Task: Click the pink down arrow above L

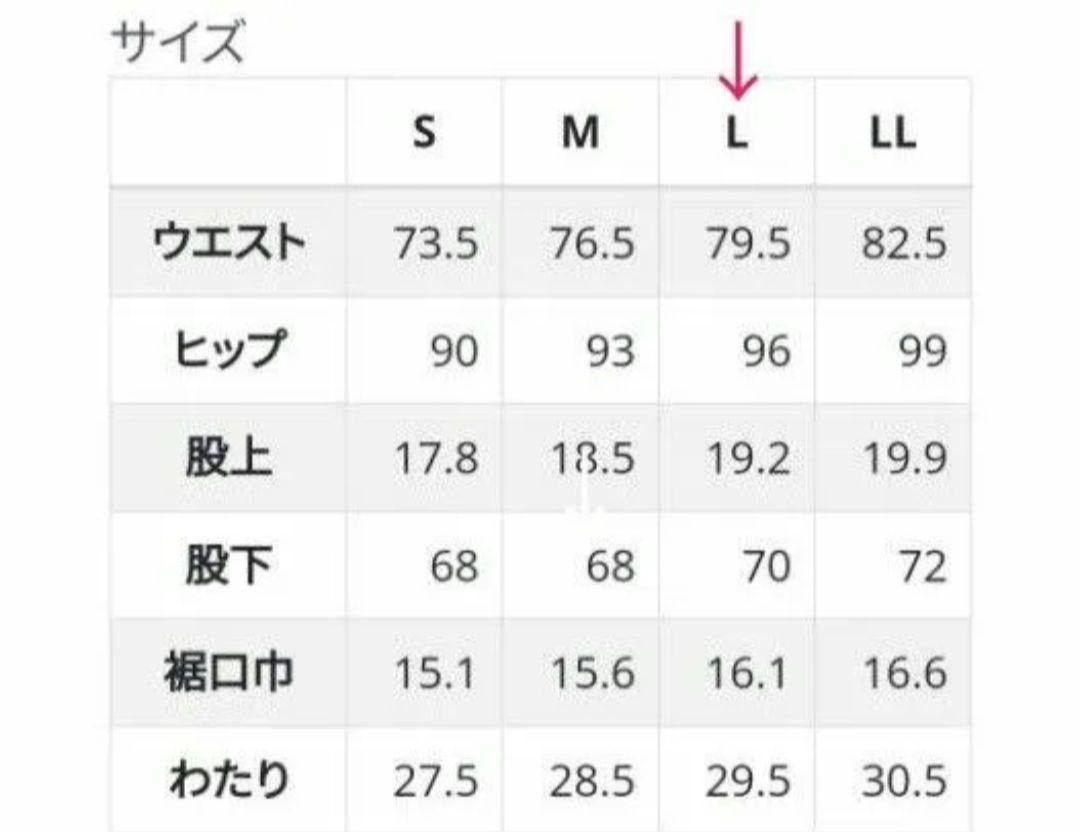Action: 738,58
